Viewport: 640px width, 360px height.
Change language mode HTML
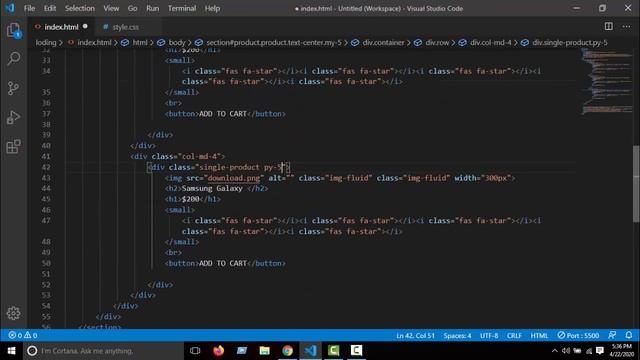(539, 335)
